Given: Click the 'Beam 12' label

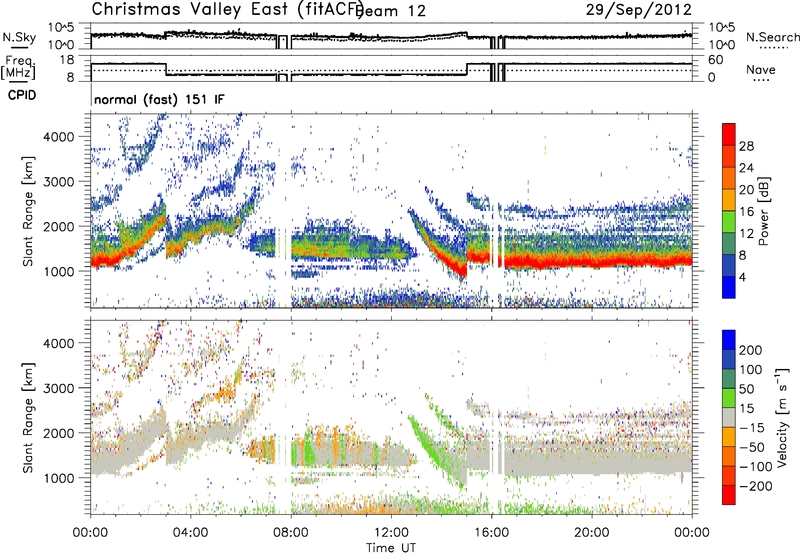Looking at the screenshot, I should [x=391, y=11].
